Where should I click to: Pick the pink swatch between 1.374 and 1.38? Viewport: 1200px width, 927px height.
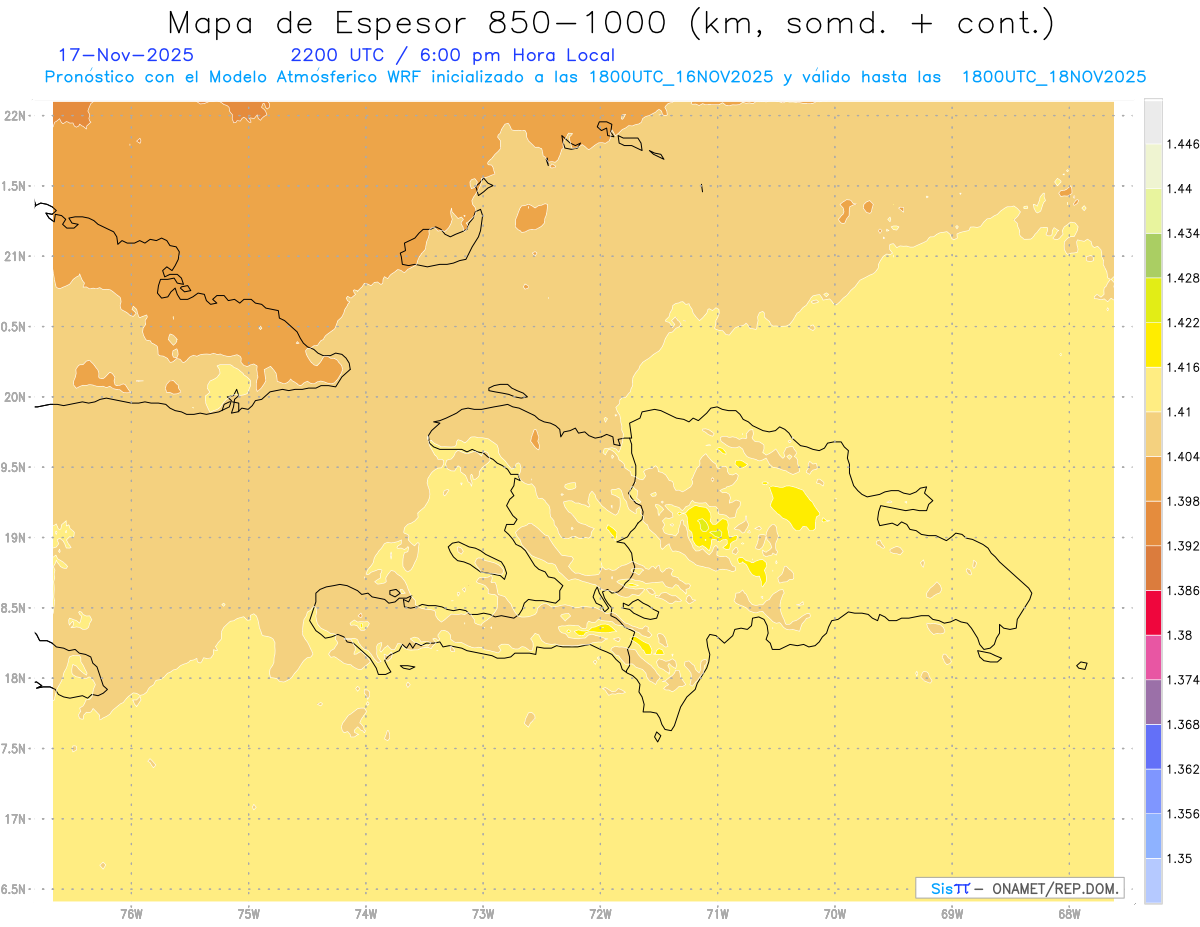1153,657
